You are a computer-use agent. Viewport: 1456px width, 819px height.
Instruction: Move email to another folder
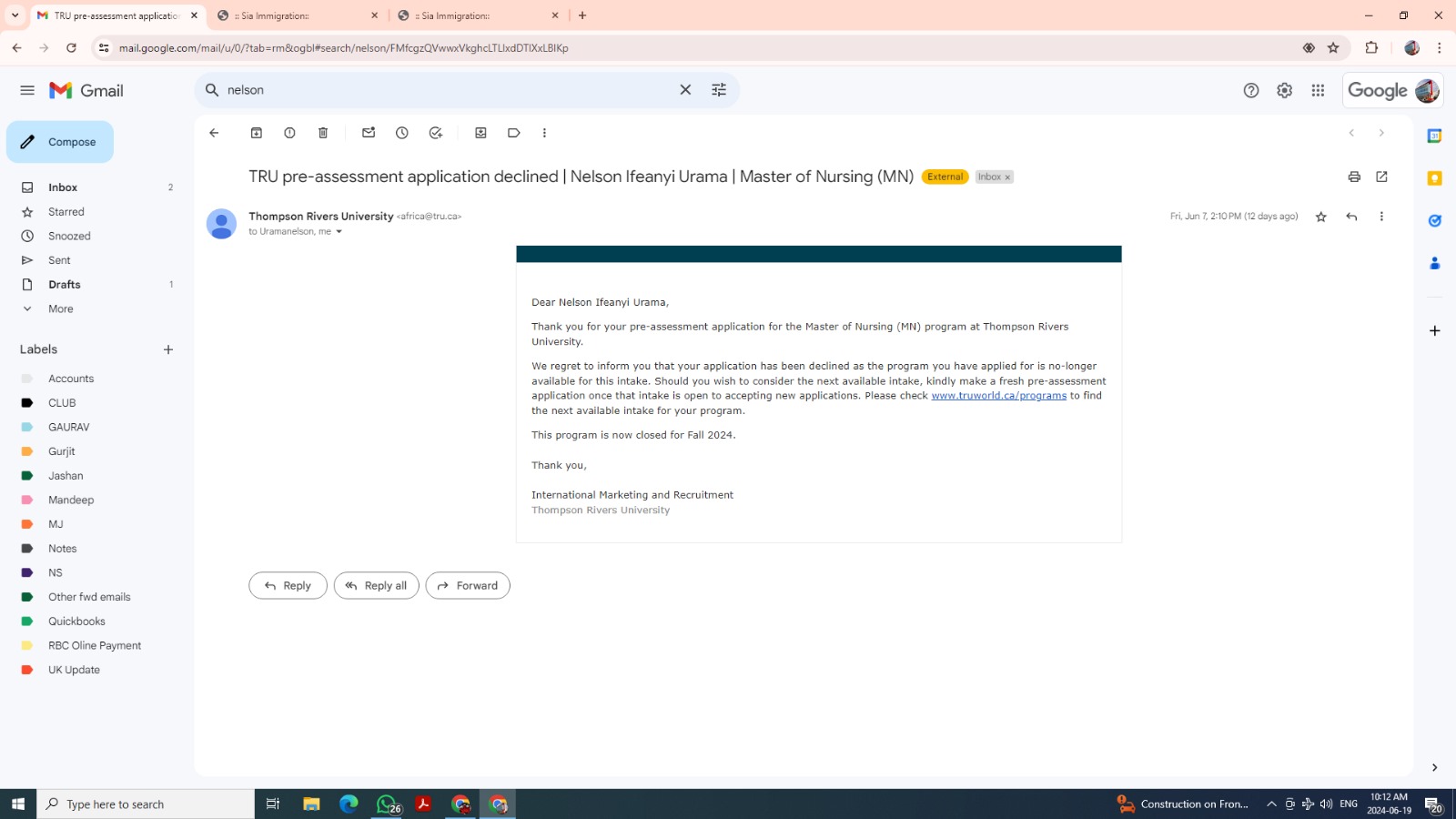coord(480,133)
